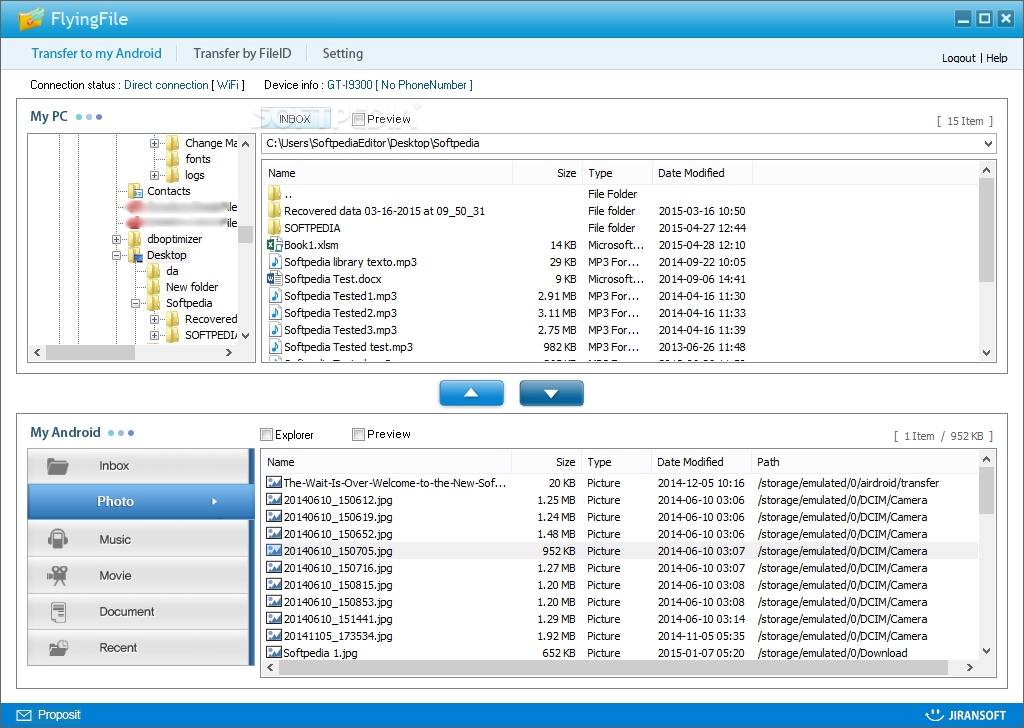Select the Movie category label
The width and height of the screenshot is (1024, 728).
115,576
